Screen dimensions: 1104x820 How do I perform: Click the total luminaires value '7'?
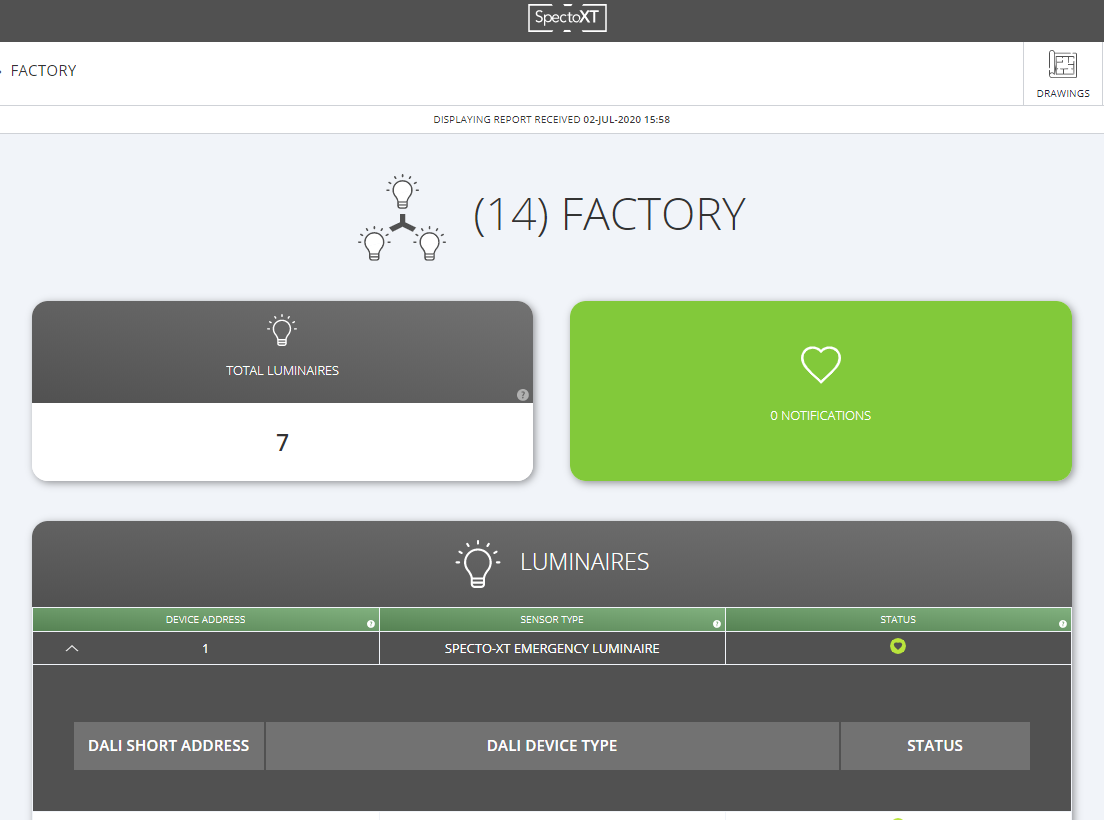click(282, 442)
